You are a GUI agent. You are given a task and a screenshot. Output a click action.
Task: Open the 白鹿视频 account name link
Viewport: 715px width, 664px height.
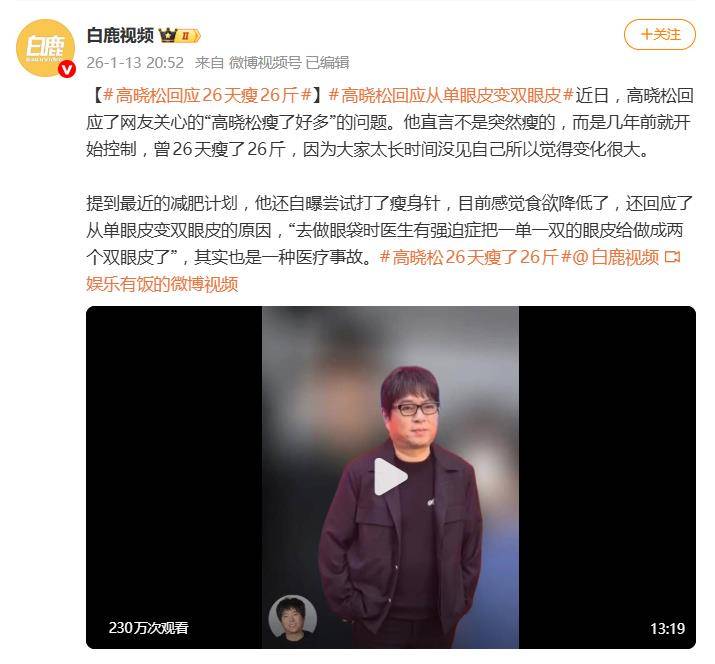tap(120, 35)
